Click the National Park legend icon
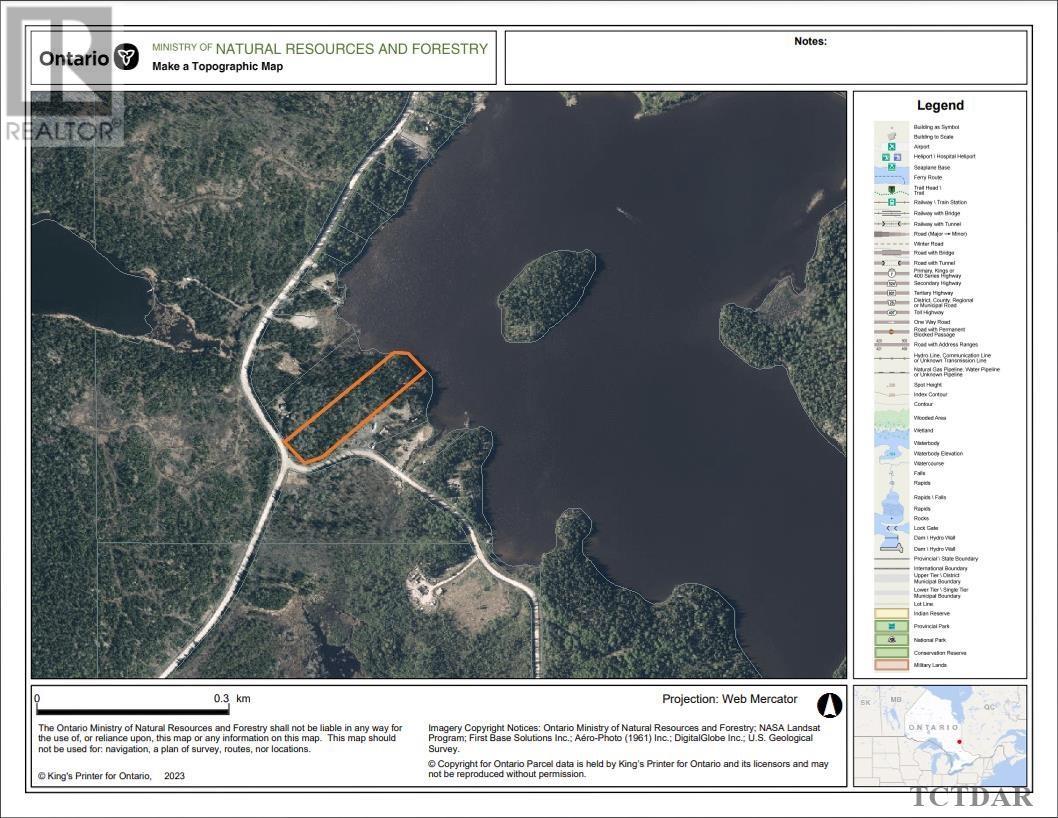This screenshot has width=1058, height=818. tap(891, 639)
